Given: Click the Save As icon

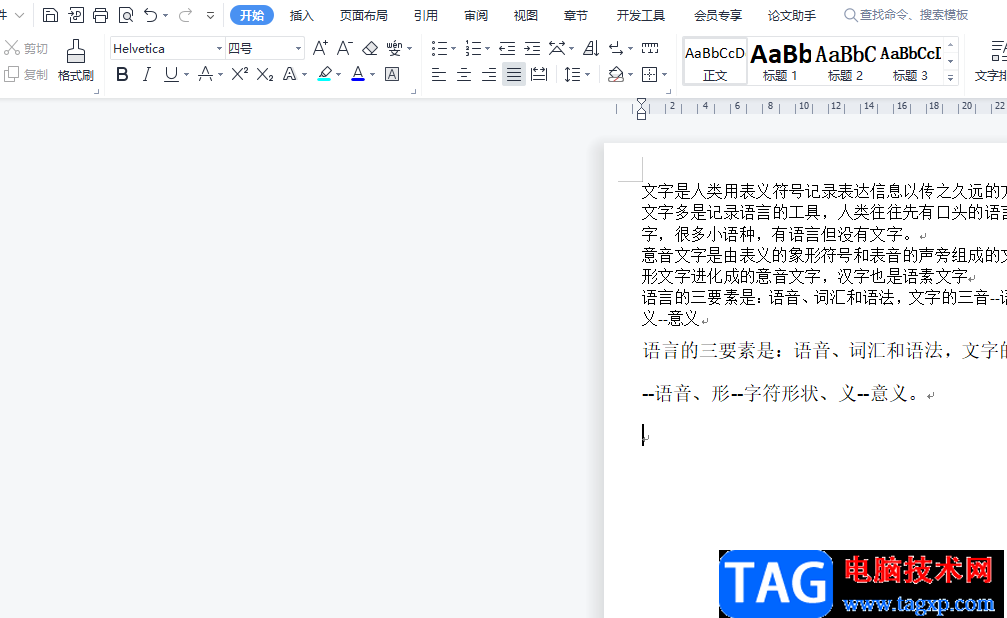Looking at the screenshot, I should click(76, 15).
